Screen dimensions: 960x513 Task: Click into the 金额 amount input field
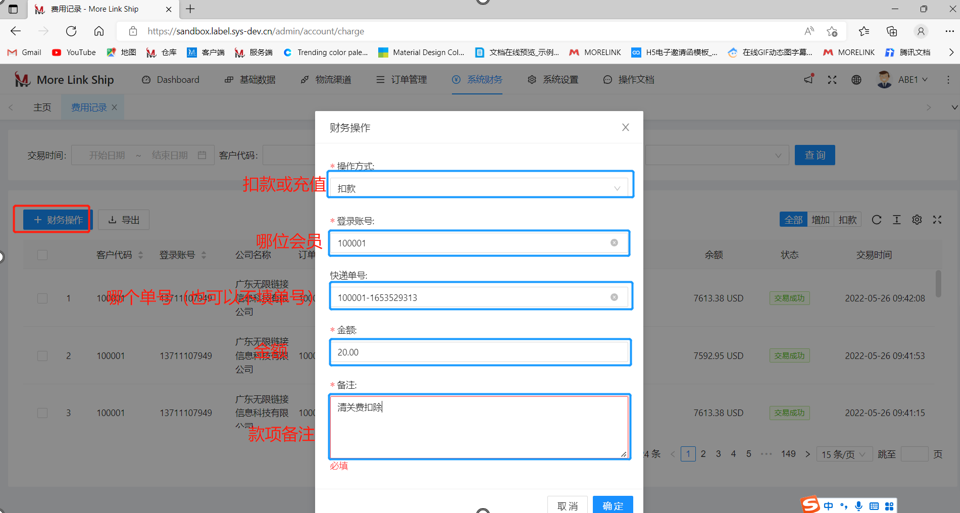(x=480, y=352)
